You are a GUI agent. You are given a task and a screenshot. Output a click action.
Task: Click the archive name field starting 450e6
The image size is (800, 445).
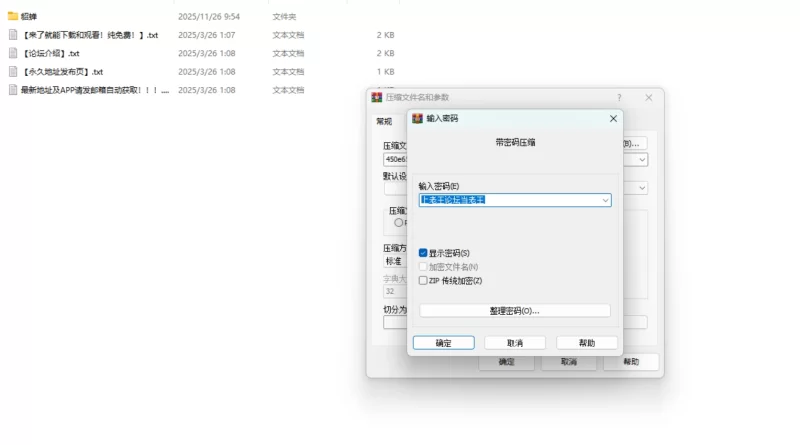click(x=395, y=160)
